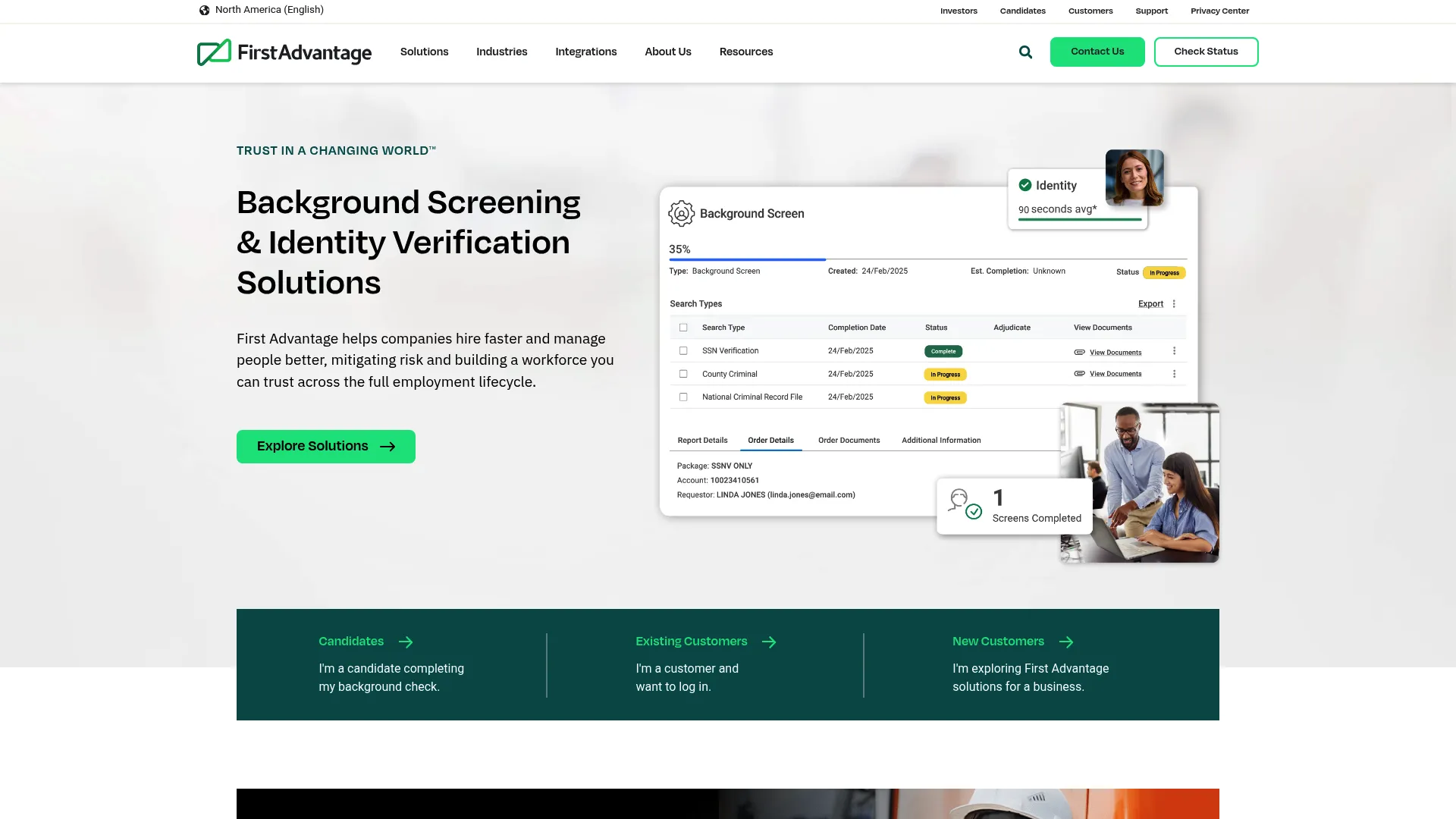Open kebab menu in County Criminal row

click(x=1174, y=374)
